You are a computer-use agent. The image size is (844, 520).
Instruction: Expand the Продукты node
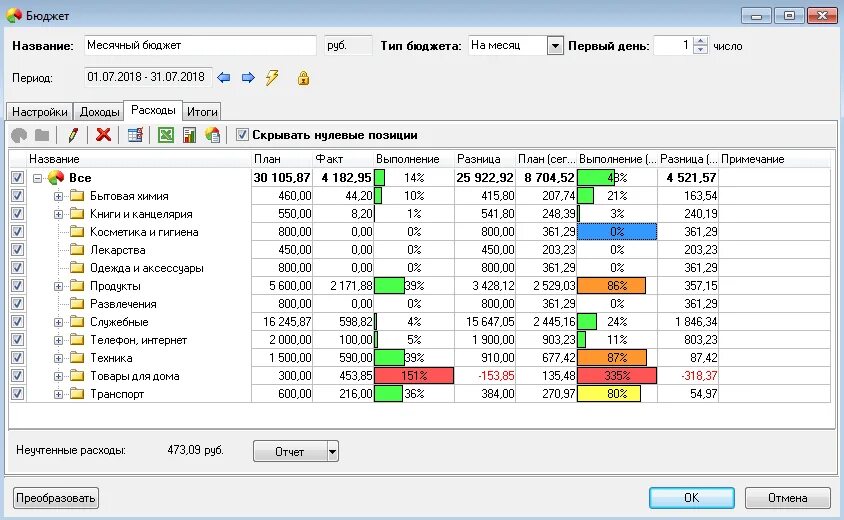(58, 286)
